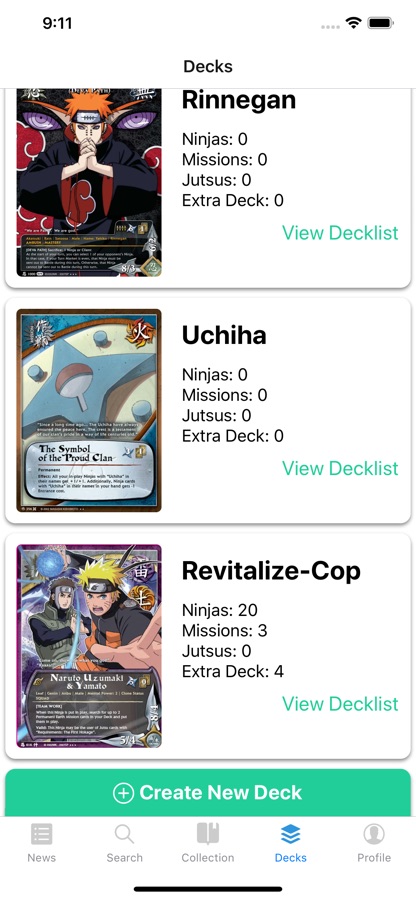View Decklist for Rinnegan deck
Screen dimensions: 416x900
340,232
